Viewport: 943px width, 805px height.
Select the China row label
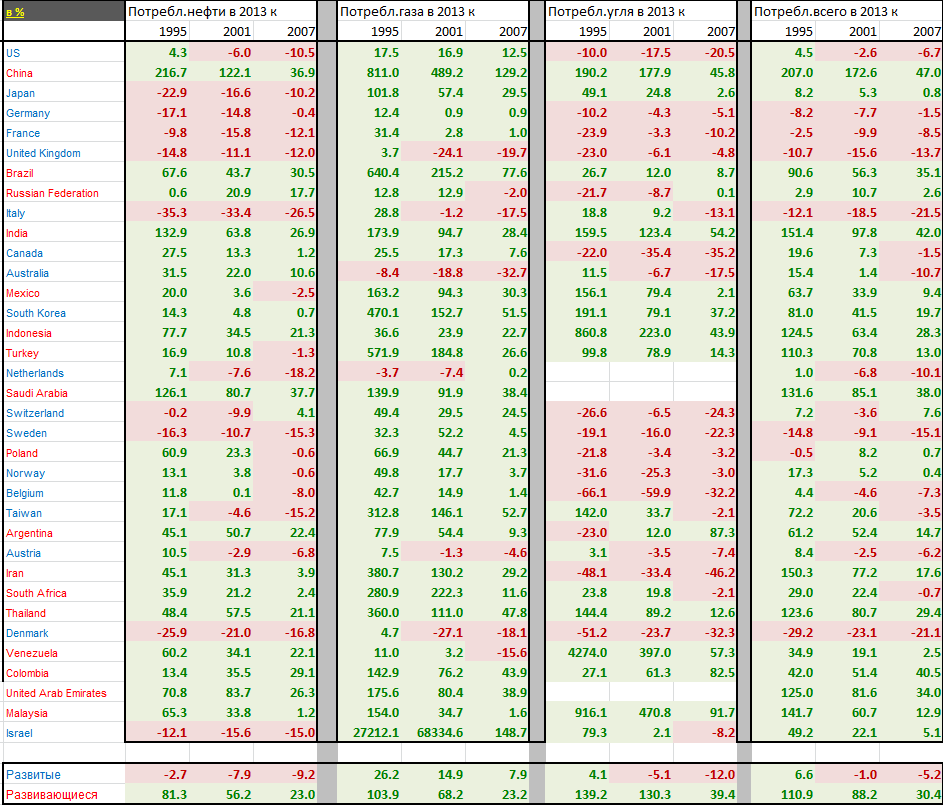coord(19,73)
